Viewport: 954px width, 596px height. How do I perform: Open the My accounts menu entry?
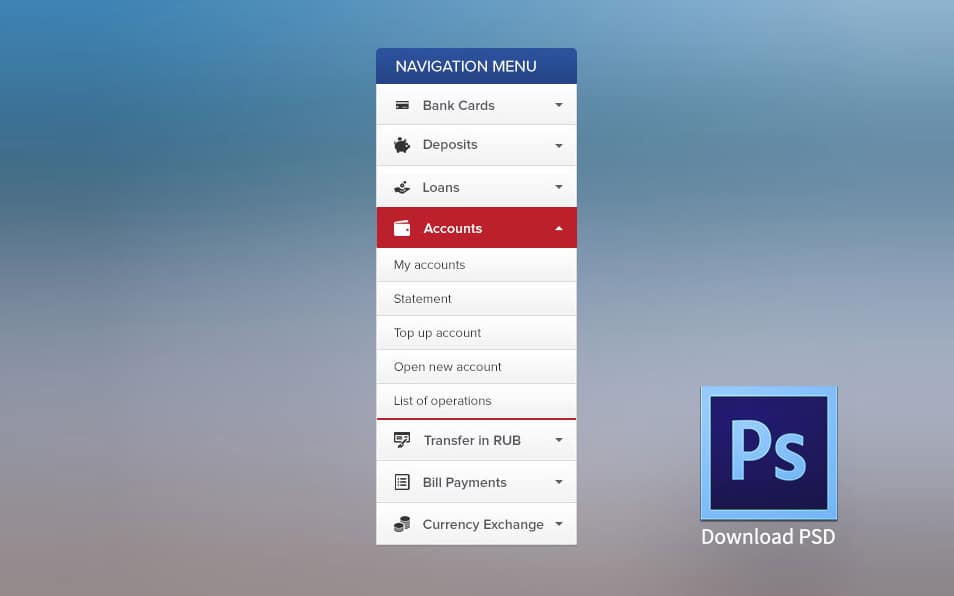point(429,264)
